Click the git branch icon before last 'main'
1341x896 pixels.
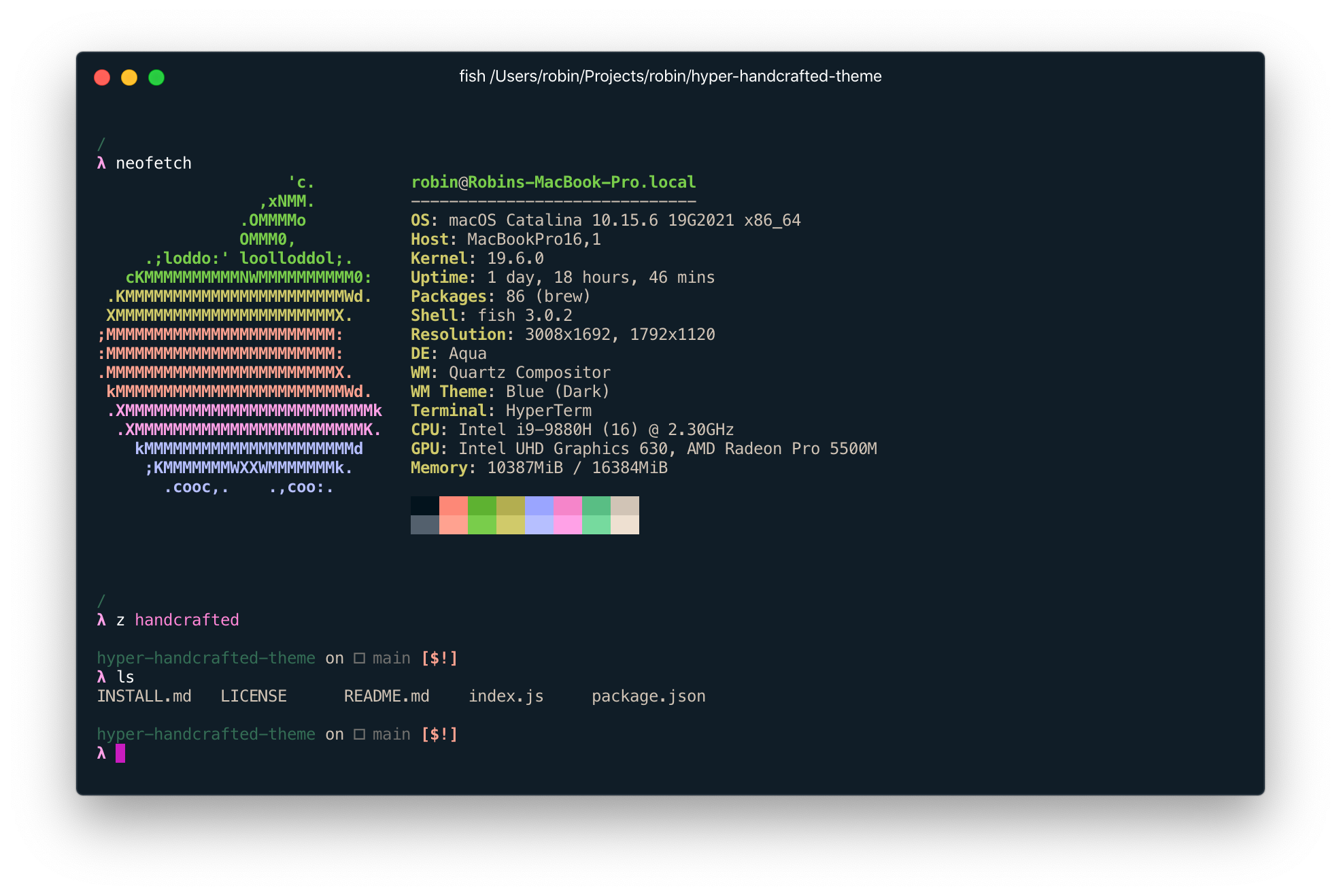(x=359, y=734)
